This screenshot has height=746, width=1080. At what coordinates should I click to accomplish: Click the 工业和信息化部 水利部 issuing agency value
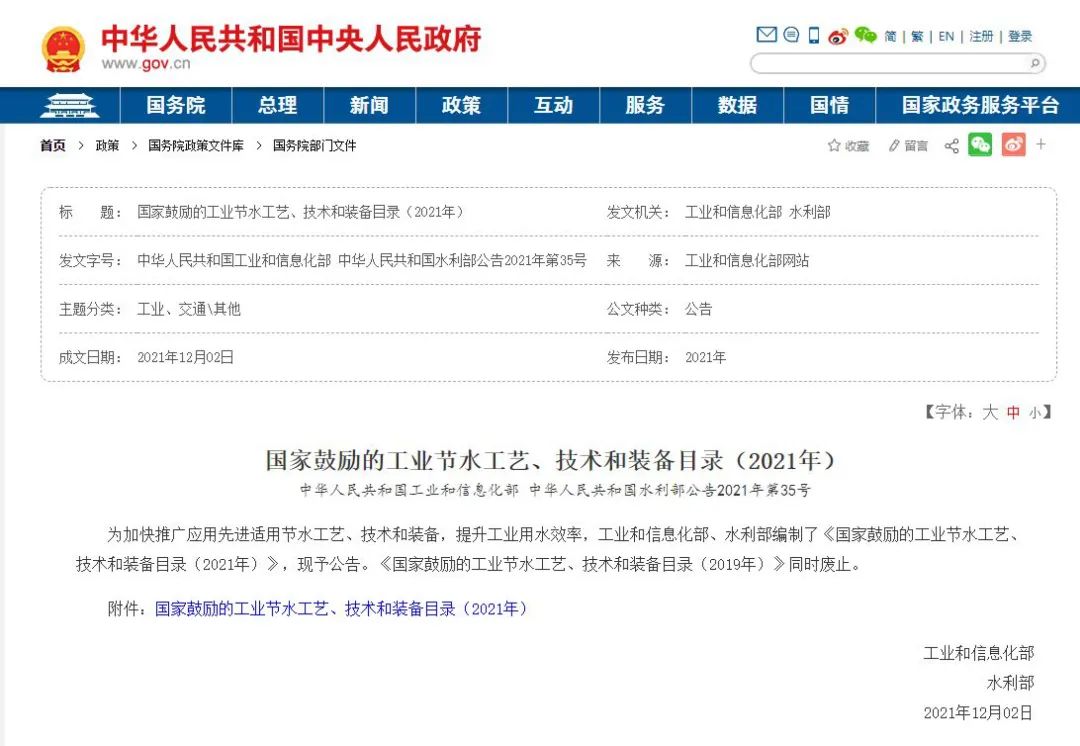click(x=758, y=212)
